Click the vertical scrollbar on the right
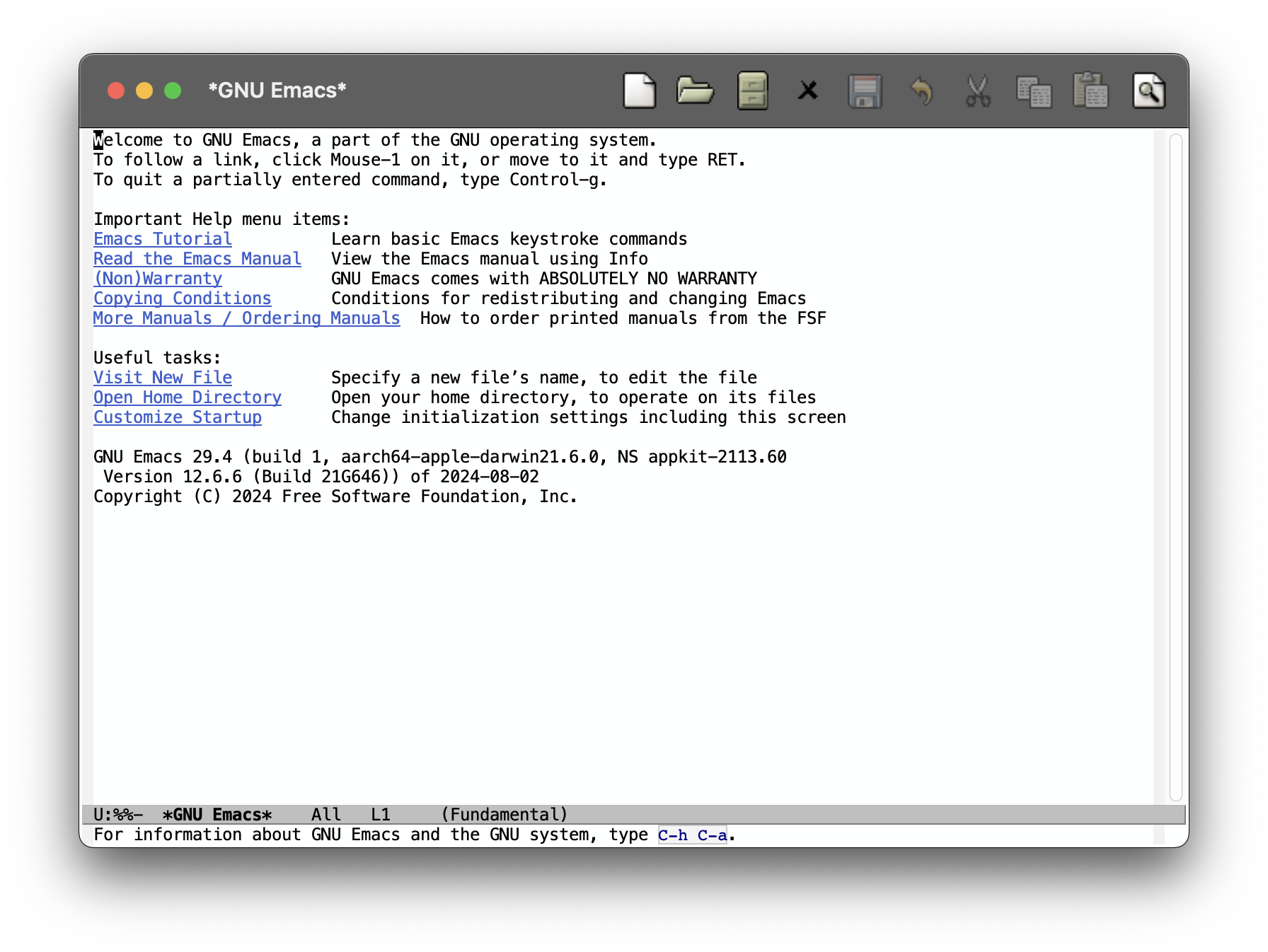Viewport: 1268px width, 952px height. pos(1175,467)
